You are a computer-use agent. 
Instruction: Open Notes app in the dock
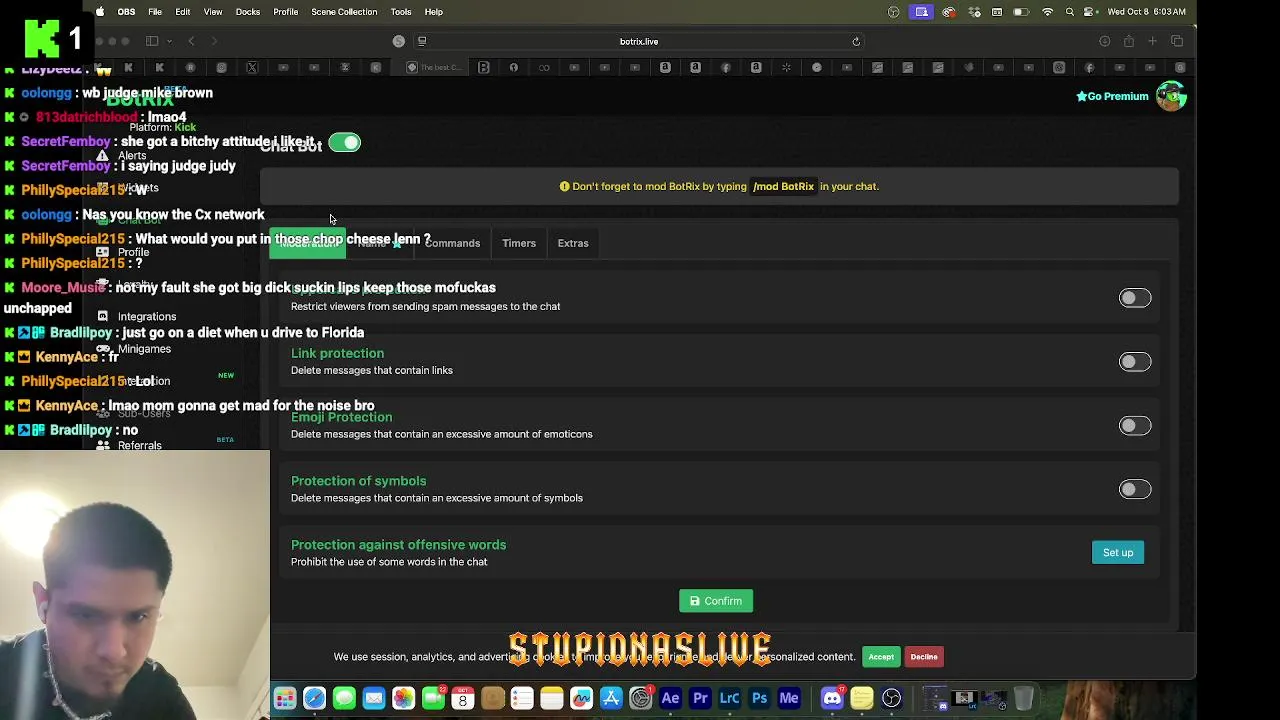[551, 698]
